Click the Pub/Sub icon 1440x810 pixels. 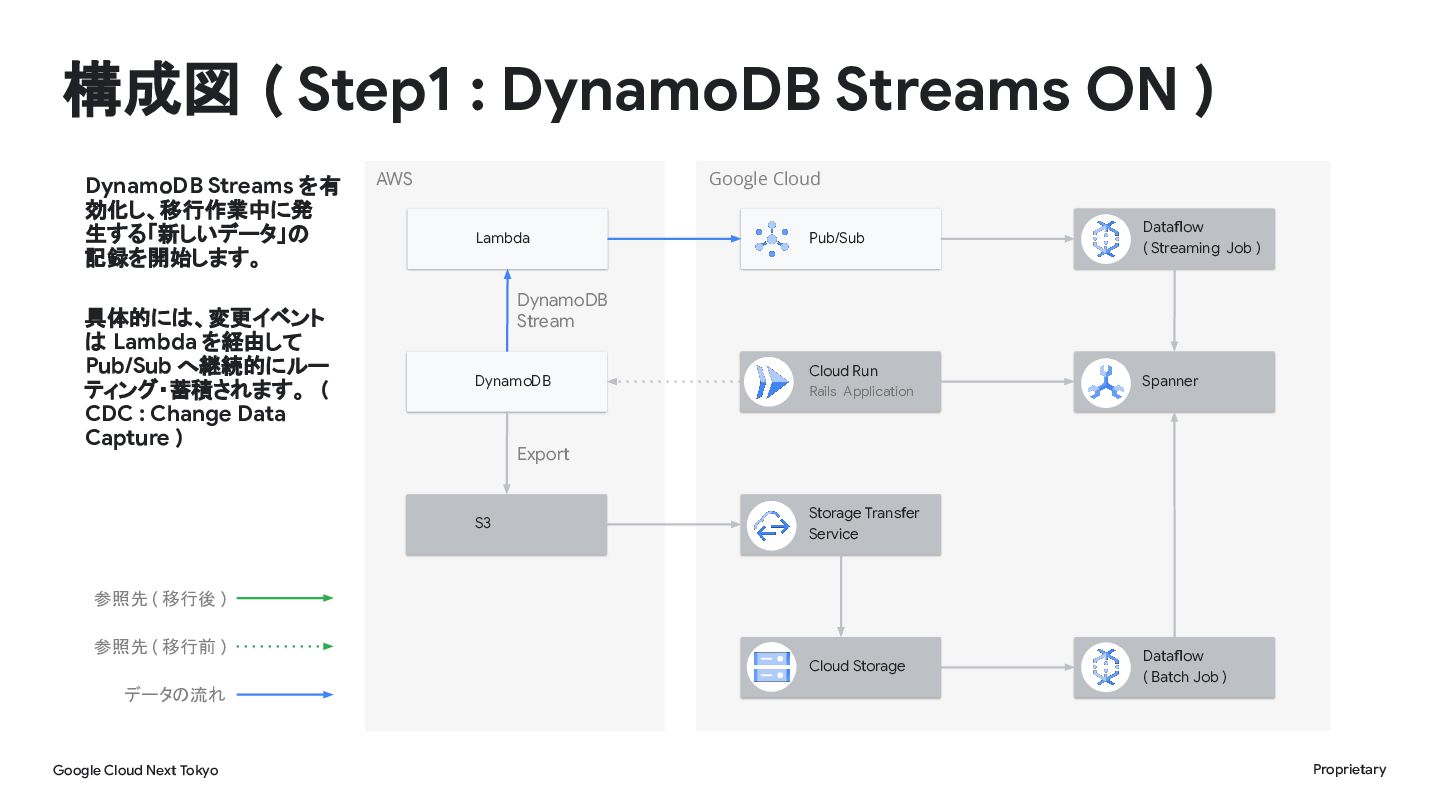(x=771, y=239)
